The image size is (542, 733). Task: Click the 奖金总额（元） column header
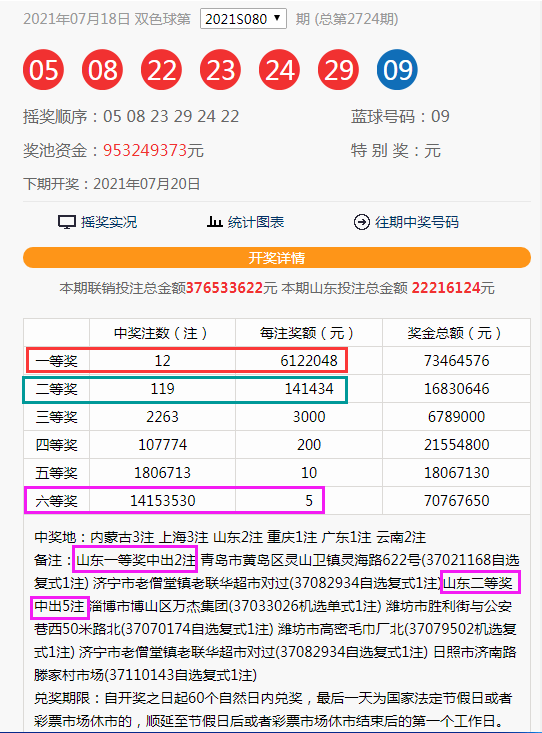tap(456, 333)
